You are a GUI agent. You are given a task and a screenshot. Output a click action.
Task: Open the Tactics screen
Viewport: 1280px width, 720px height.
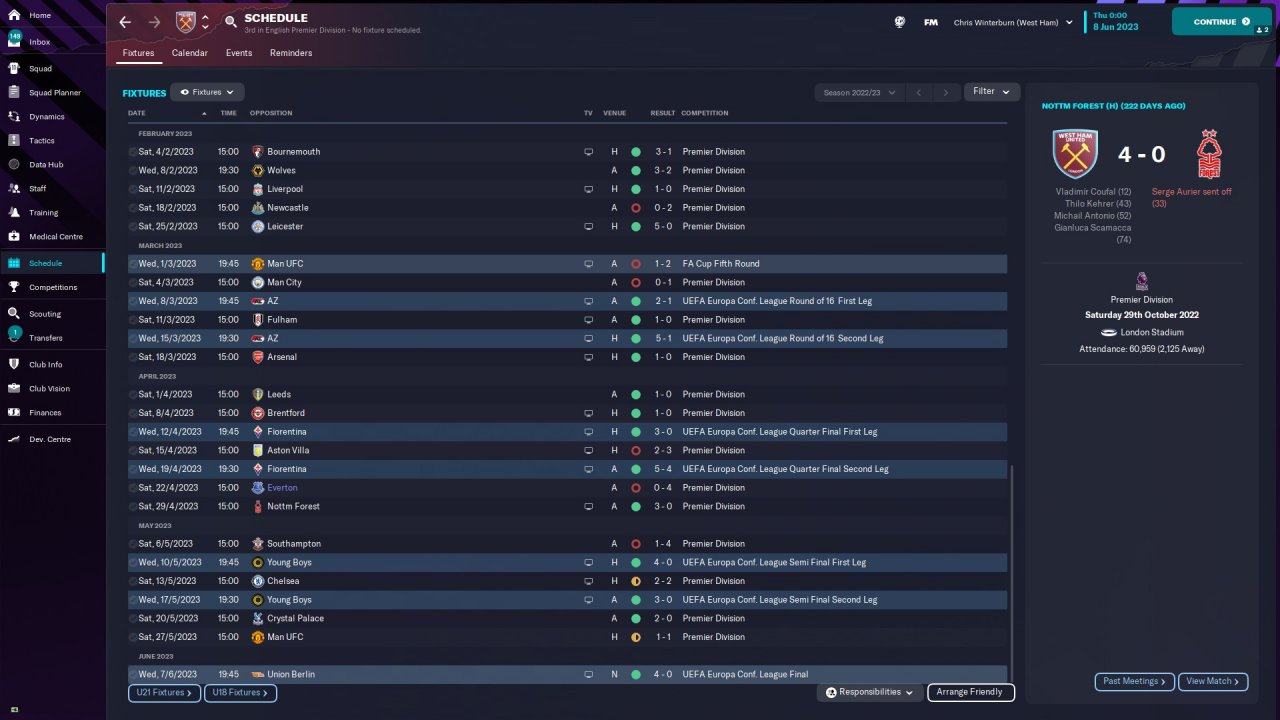click(42, 141)
